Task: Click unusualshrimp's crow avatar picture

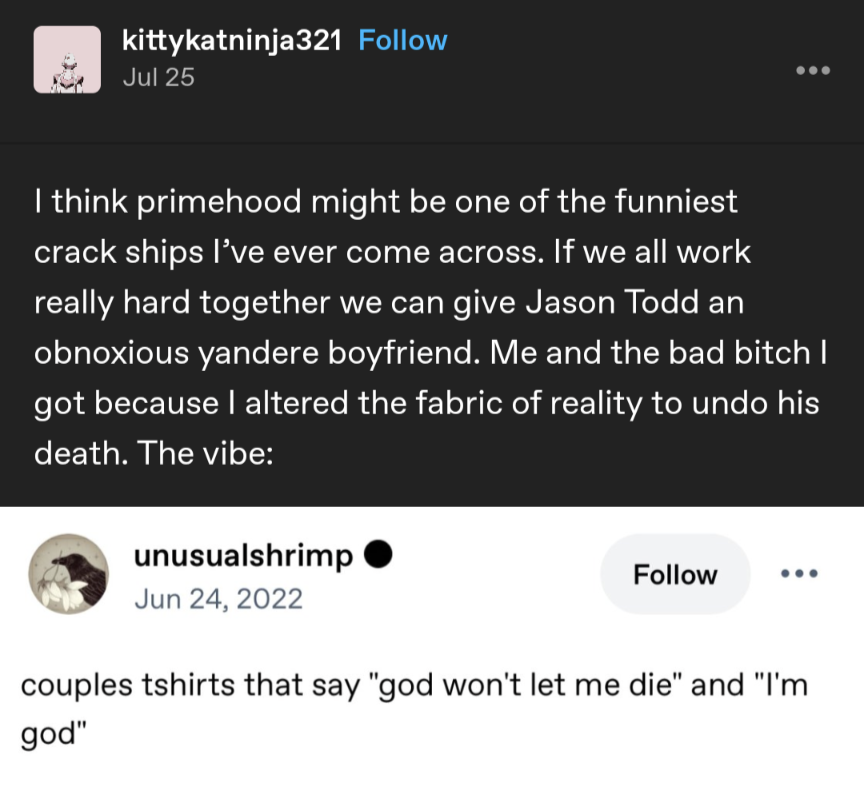Action: pyautogui.click(x=68, y=573)
